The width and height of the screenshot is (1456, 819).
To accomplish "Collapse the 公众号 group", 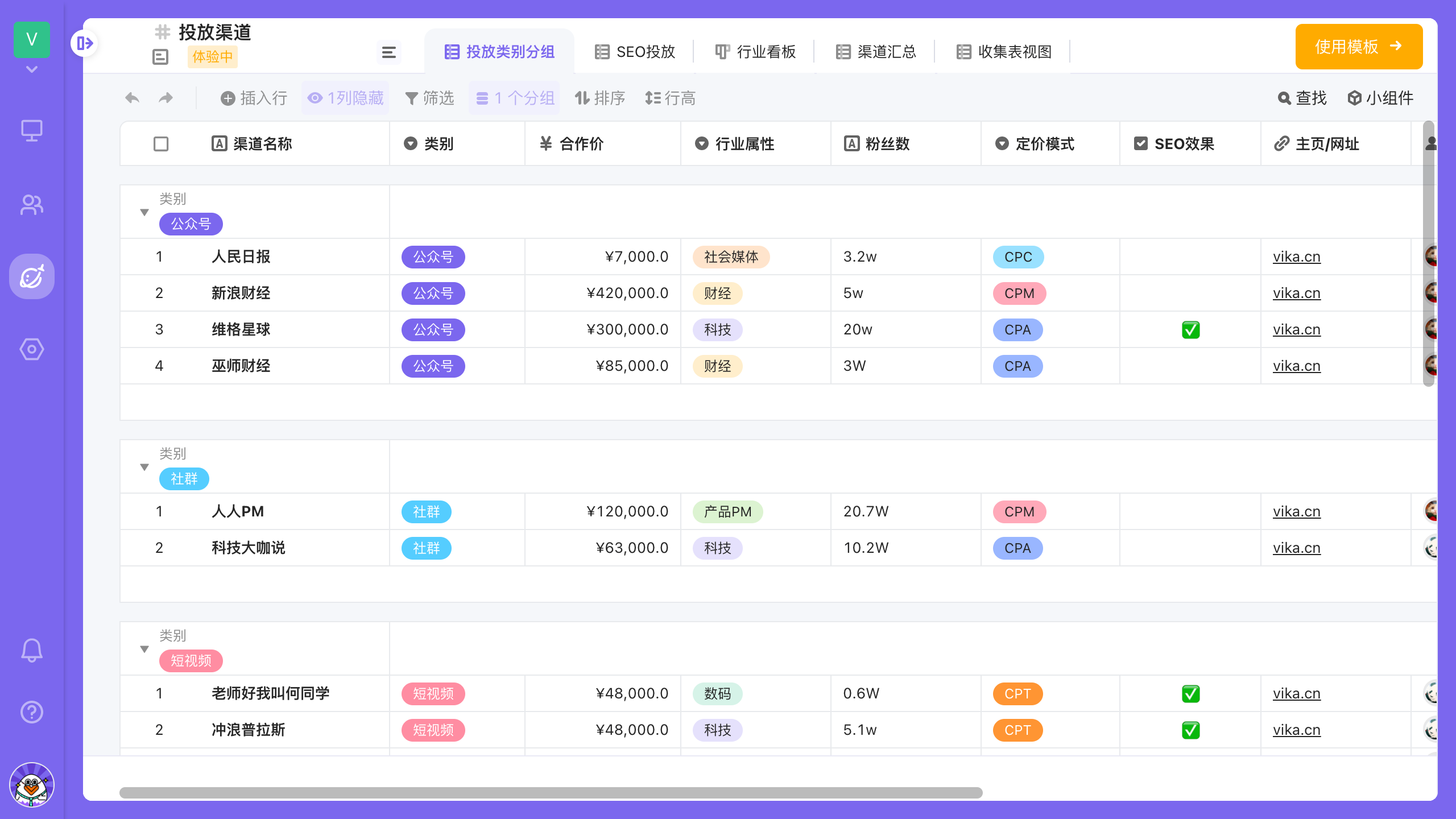I will [x=144, y=212].
